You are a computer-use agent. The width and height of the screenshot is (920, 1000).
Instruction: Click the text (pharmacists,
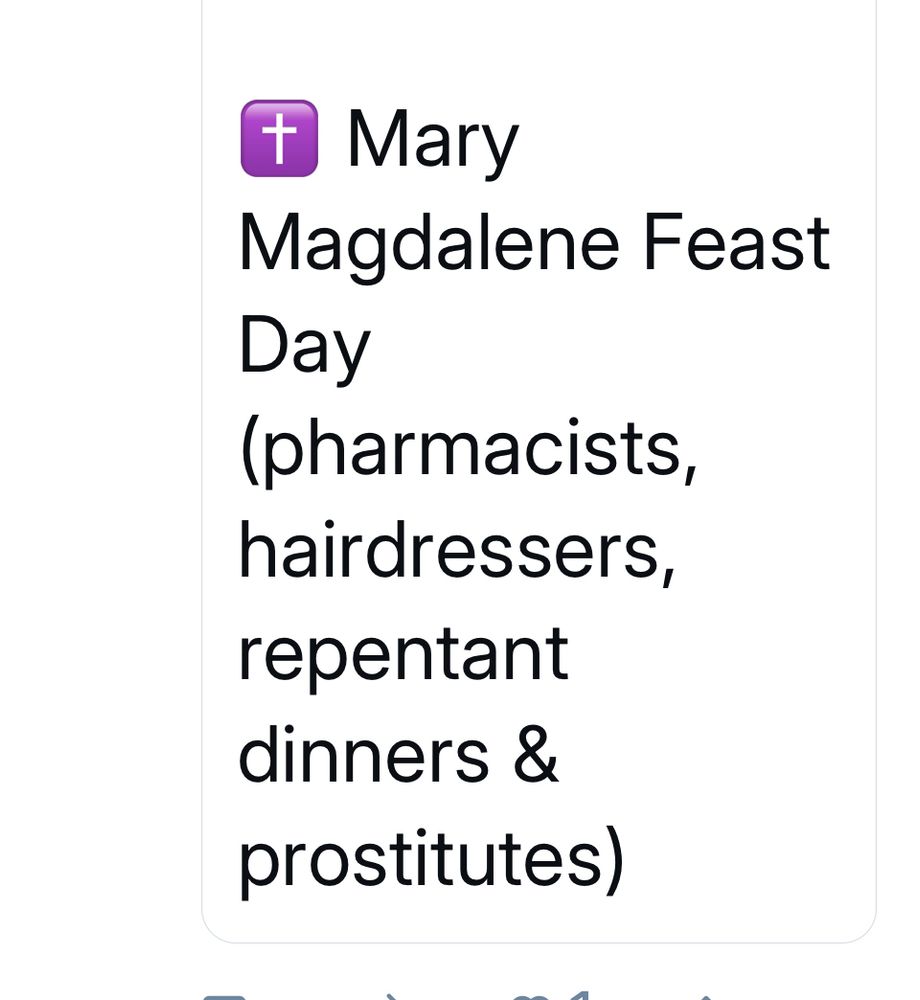point(469,452)
